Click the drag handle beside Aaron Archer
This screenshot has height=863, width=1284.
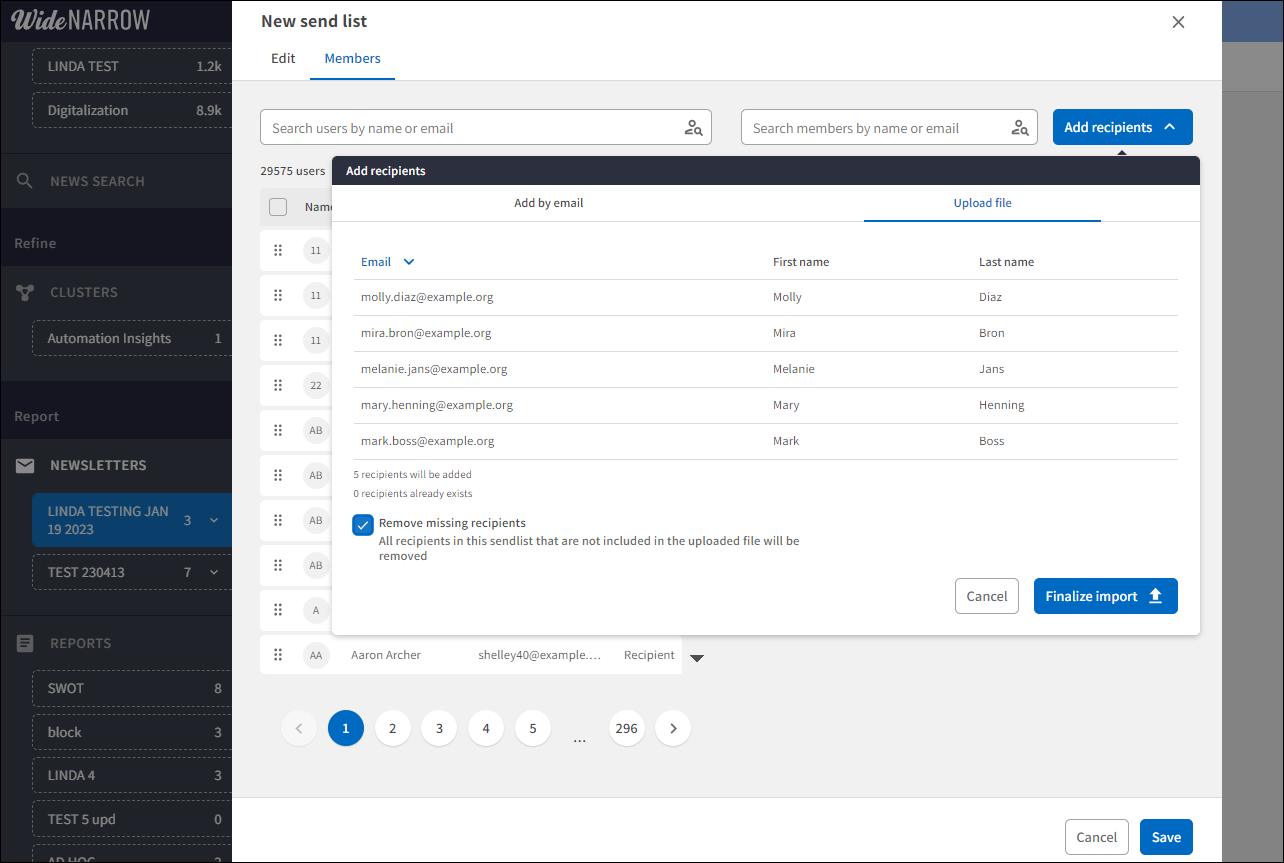point(278,654)
